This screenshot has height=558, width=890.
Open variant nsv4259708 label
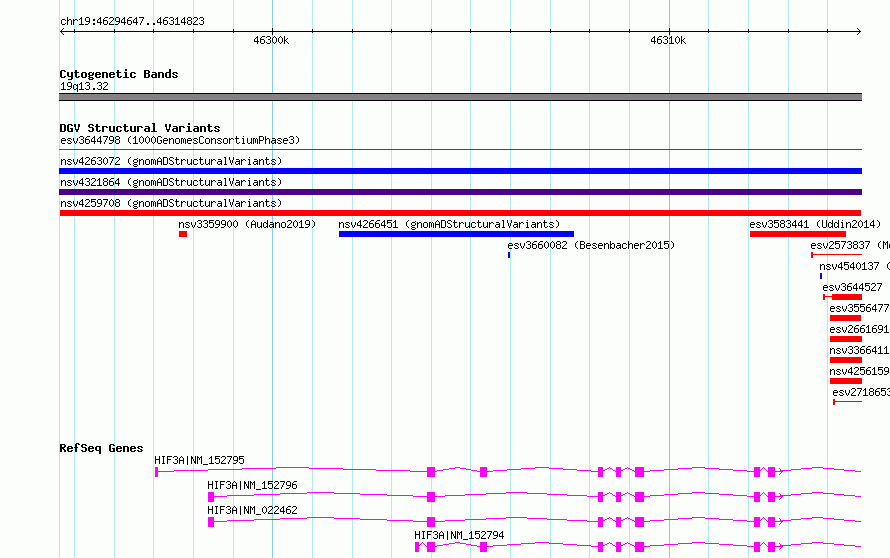tap(171, 203)
